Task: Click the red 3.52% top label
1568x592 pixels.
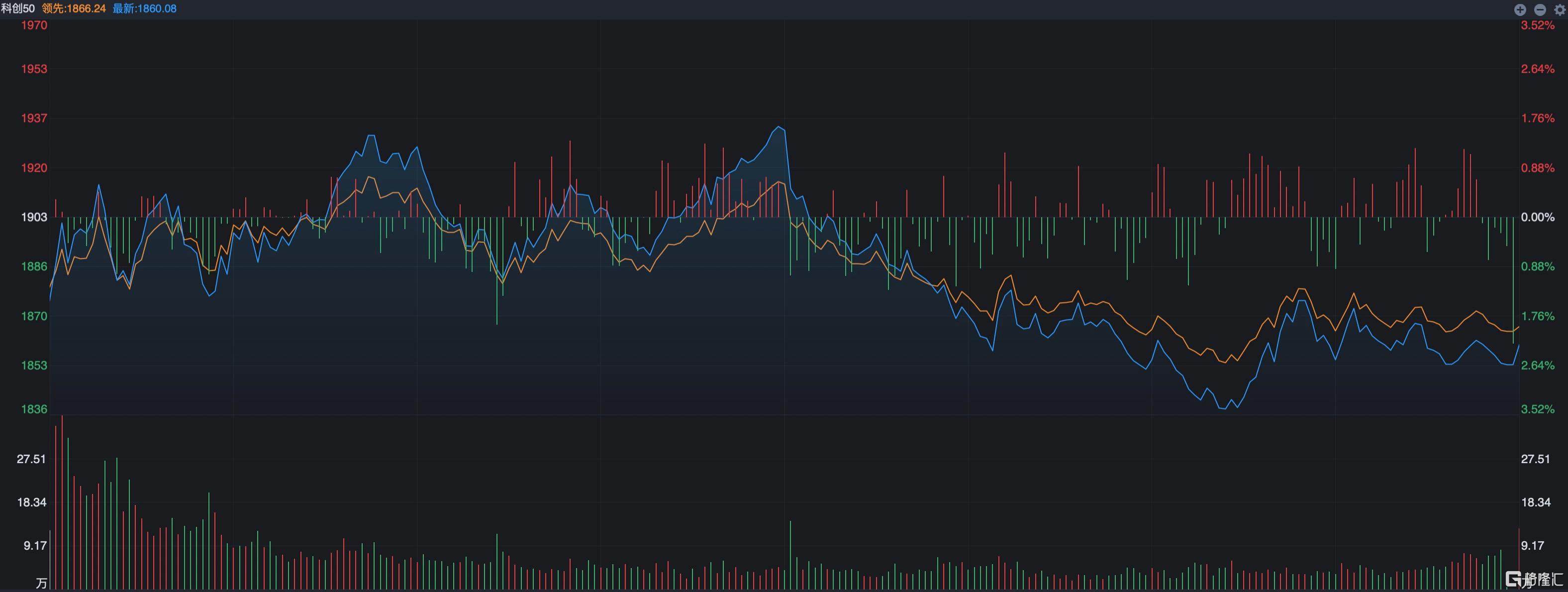Action: 1538,25
